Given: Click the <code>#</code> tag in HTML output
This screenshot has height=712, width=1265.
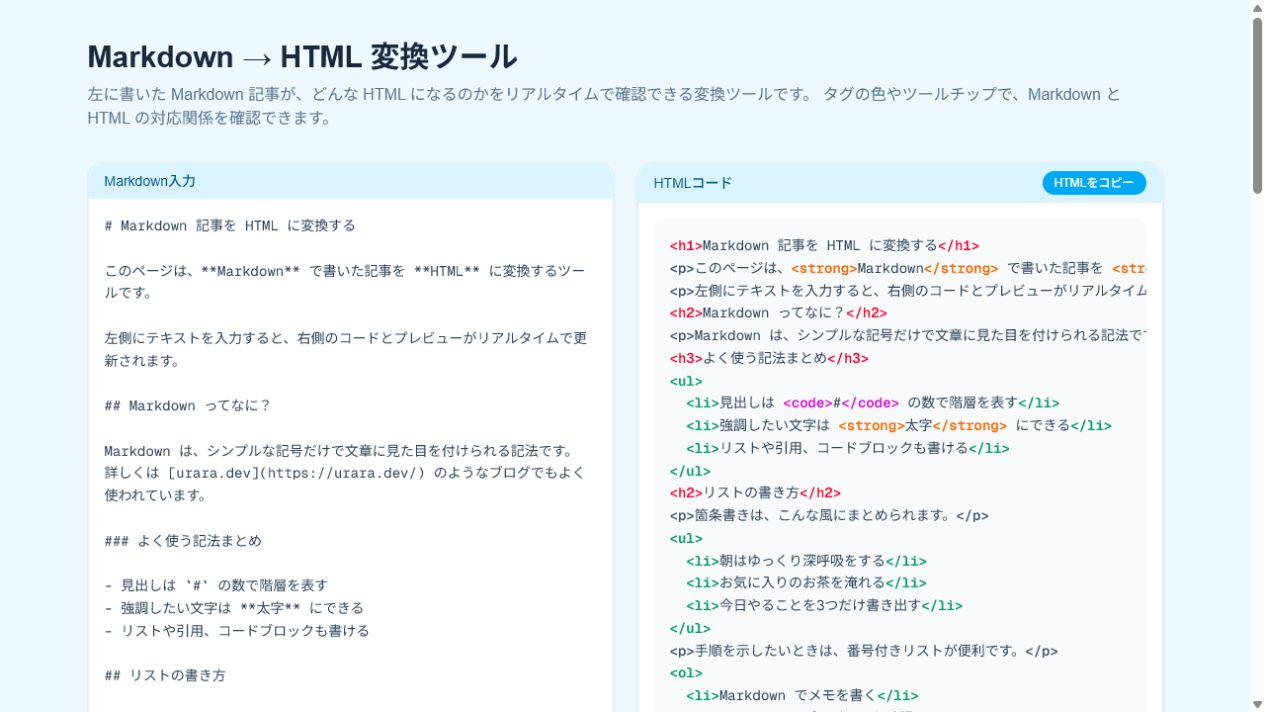Looking at the screenshot, I should [x=841, y=403].
